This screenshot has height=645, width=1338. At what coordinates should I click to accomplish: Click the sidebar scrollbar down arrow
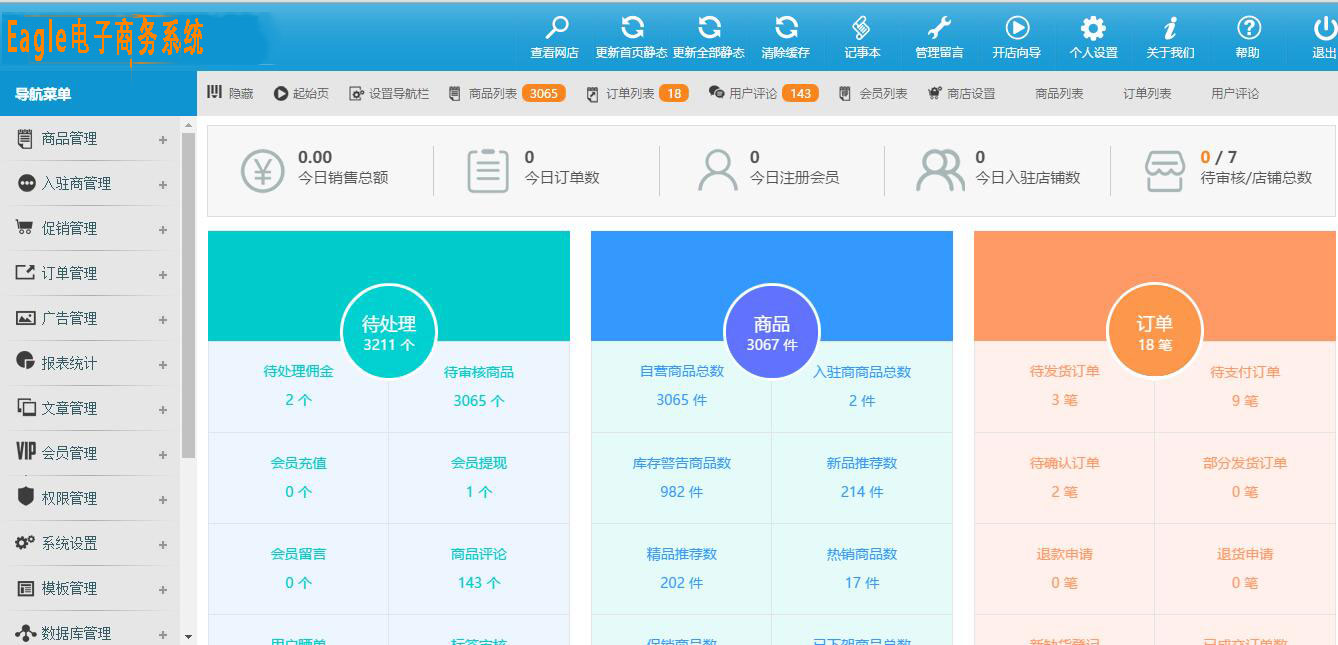(x=188, y=636)
